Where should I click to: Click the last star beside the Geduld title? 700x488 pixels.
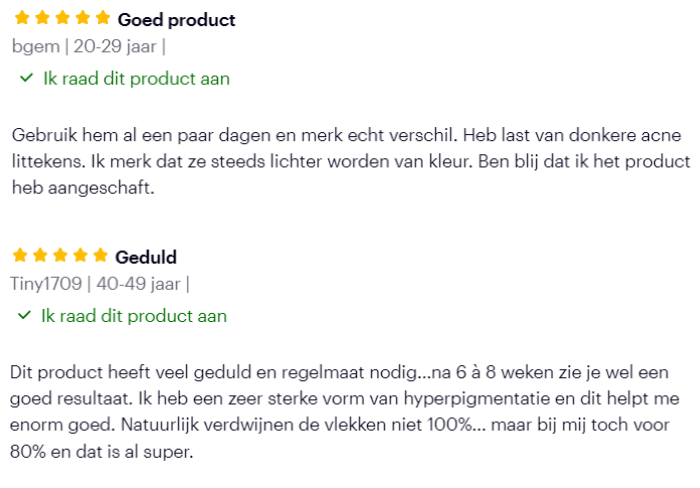click(x=100, y=256)
